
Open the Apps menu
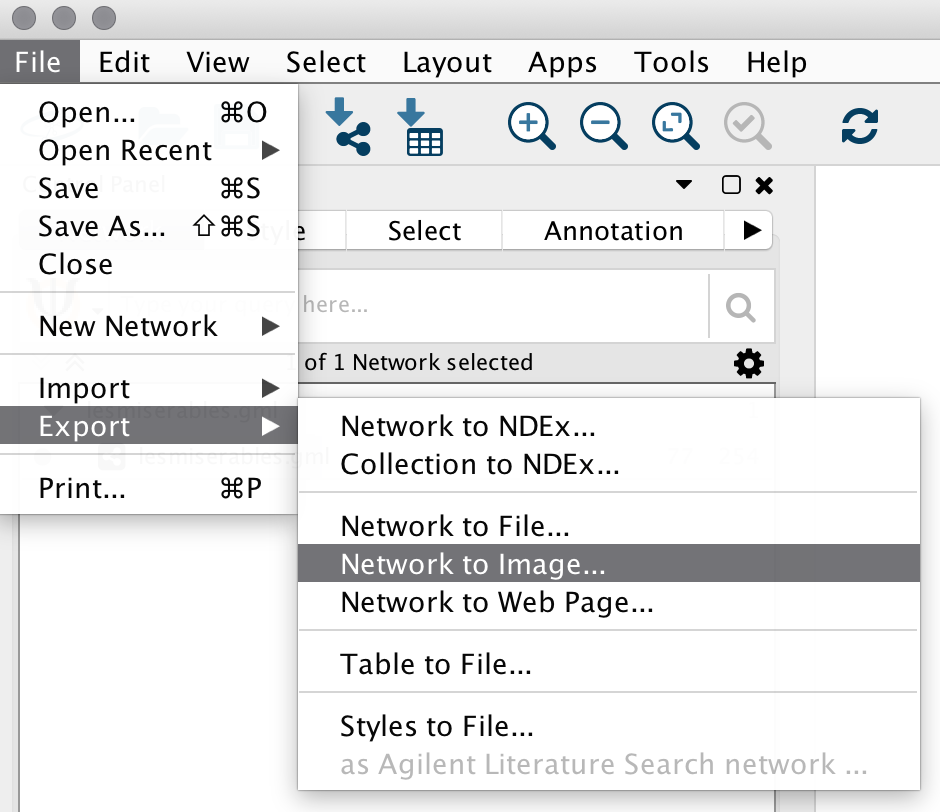click(x=562, y=62)
